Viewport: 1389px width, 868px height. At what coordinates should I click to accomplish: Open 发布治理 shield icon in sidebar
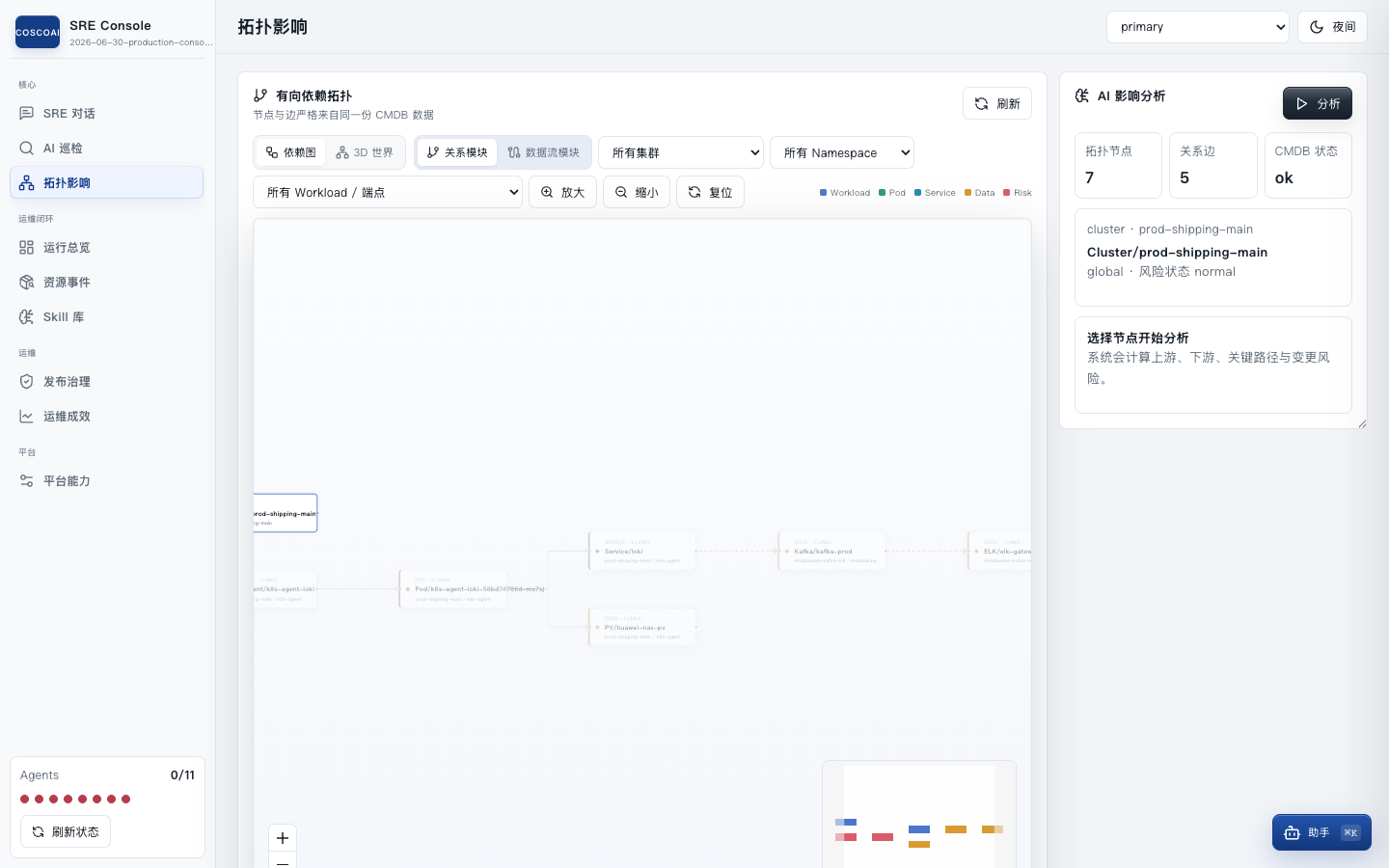27,382
